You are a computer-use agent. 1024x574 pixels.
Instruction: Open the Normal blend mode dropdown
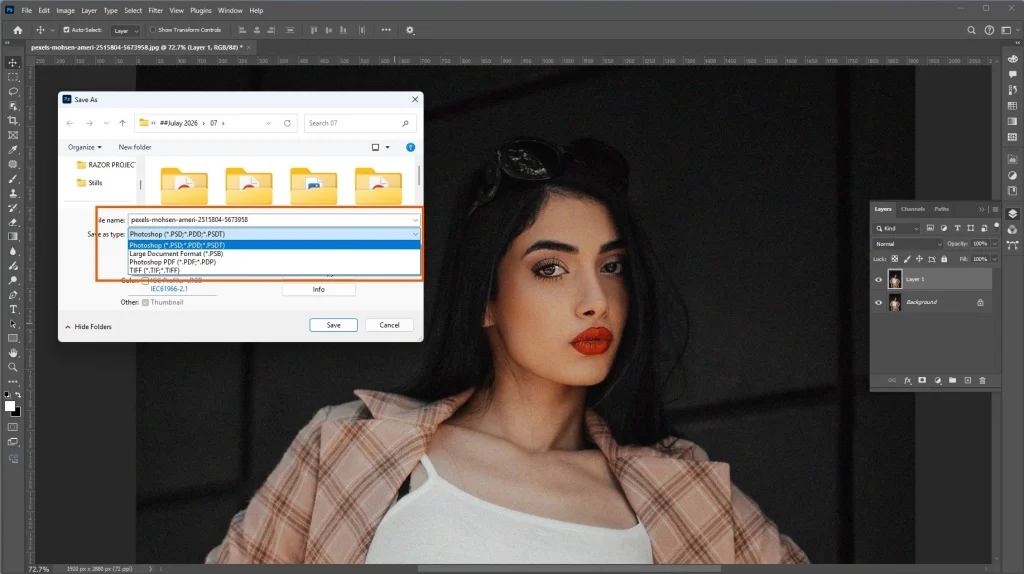coord(908,244)
